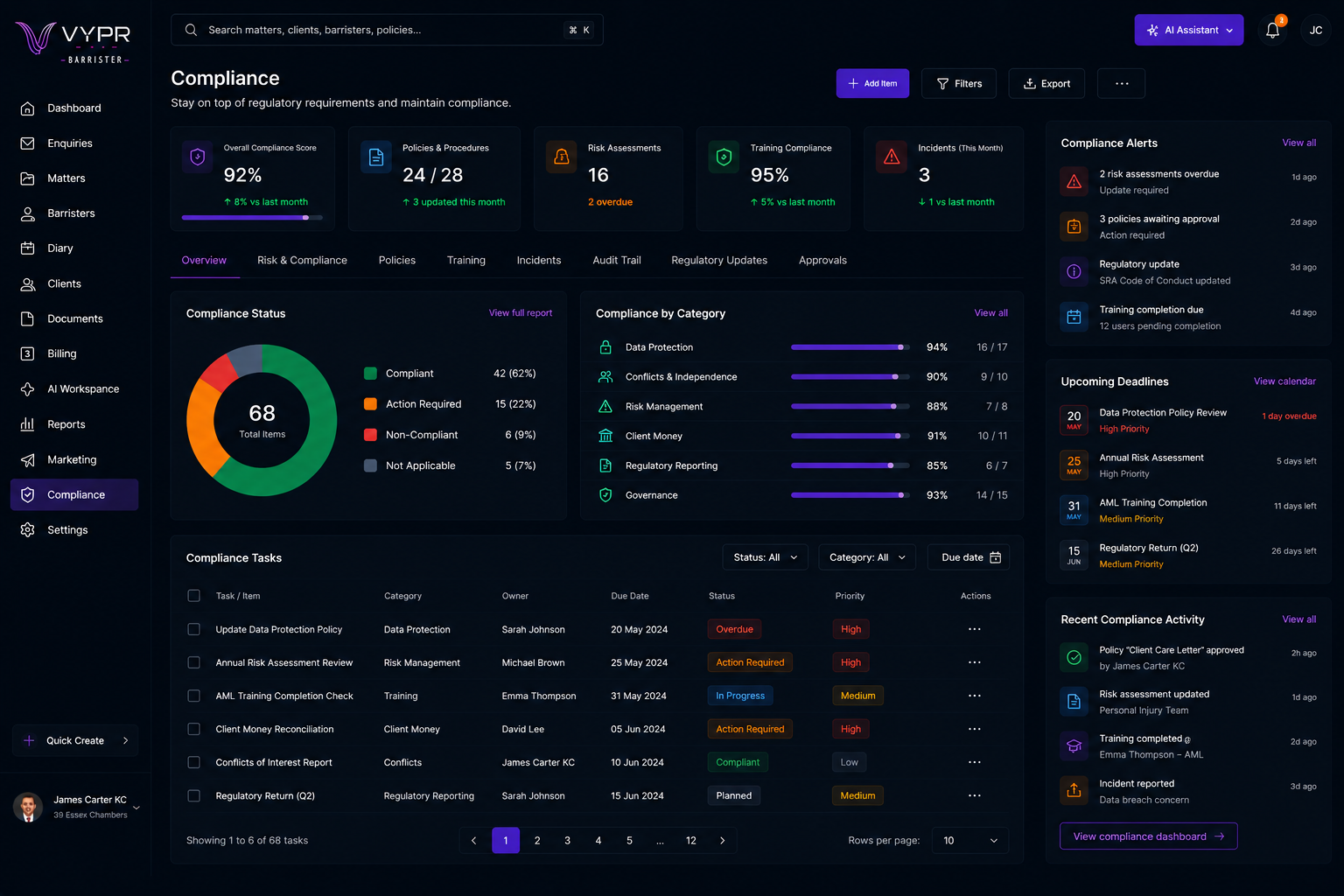This screenshot has height=896, width=1344.
Task: Check the Update Data Protection Policy checkbox
Action: pos(194,629)
